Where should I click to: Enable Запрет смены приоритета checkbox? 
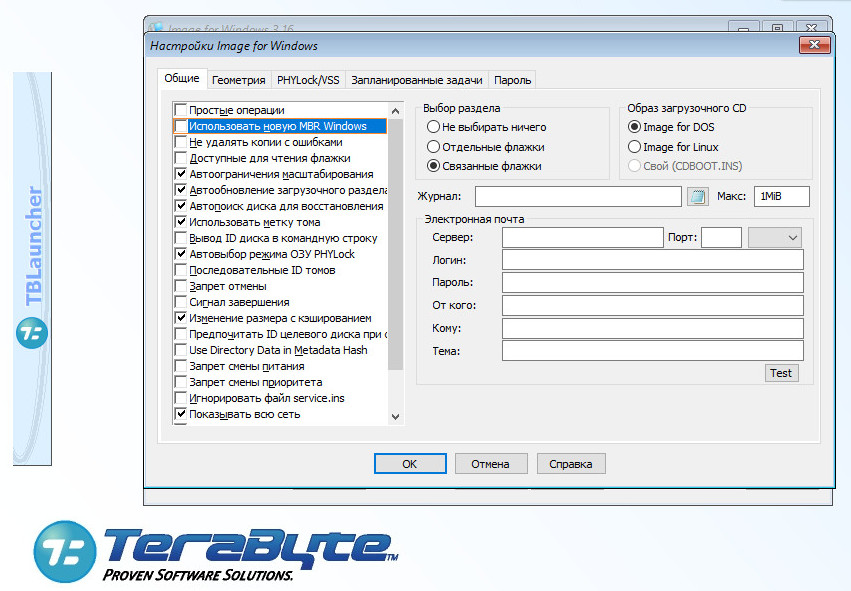(181, 383)
